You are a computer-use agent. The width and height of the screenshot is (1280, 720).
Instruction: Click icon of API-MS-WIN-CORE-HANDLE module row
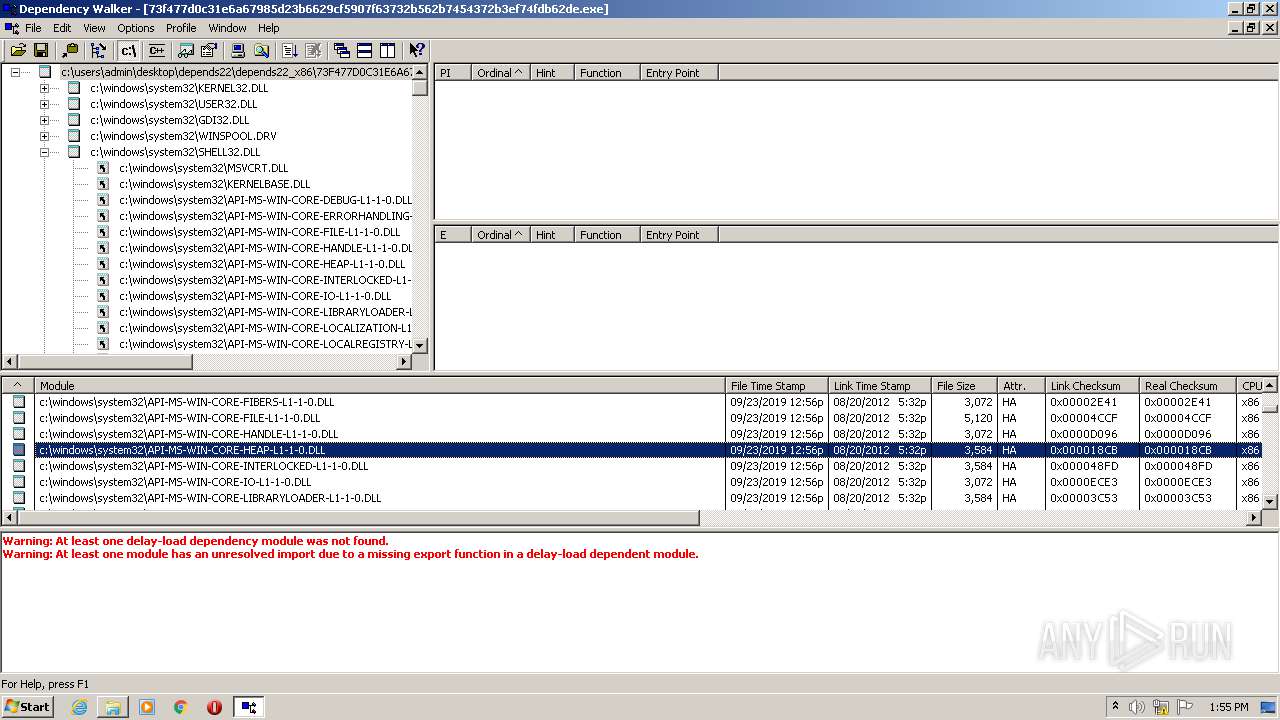point(18,434)
